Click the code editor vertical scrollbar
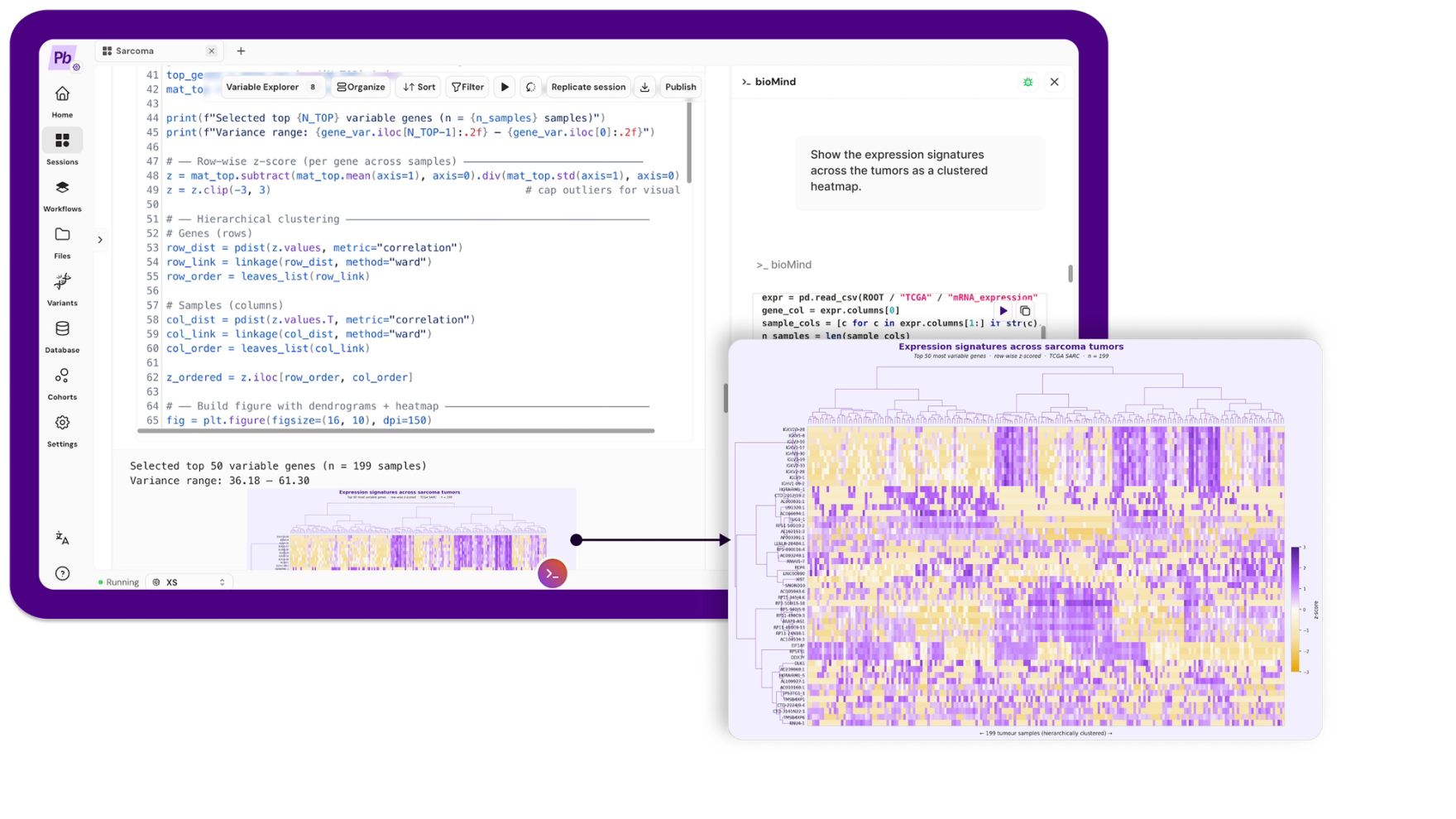Viewport: 1456px width, 819px height. (x=689, y=141)
